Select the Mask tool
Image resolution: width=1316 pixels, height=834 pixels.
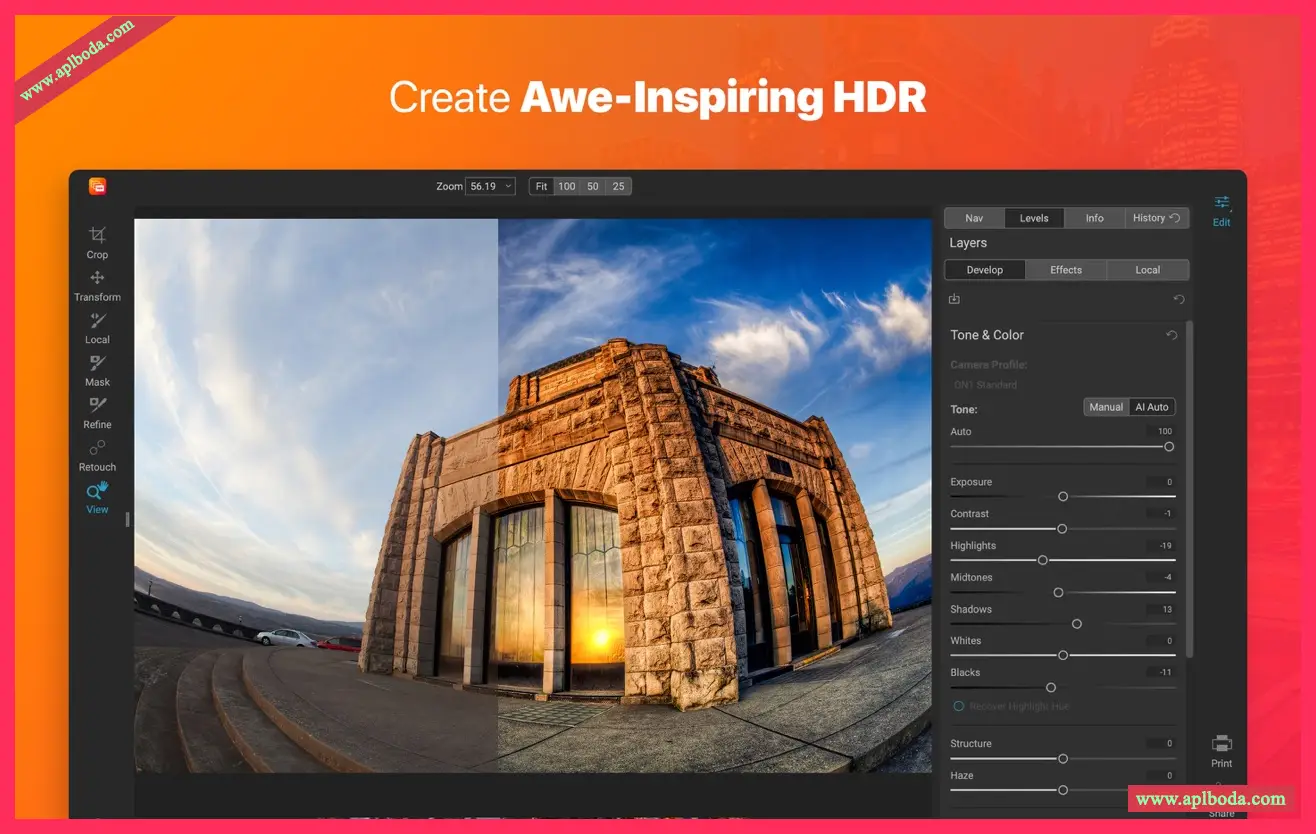tap(97, 369)
